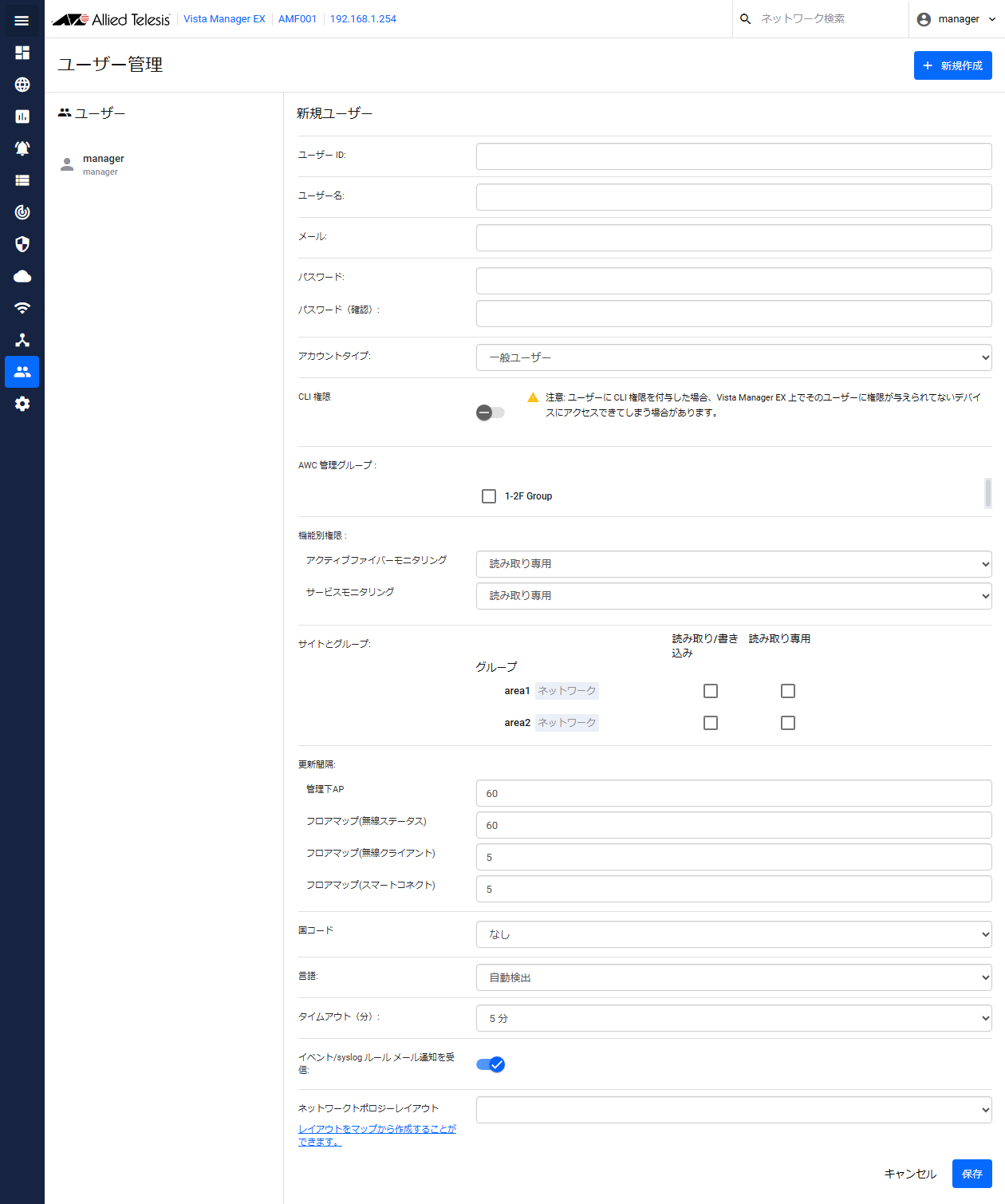Open the アカウントタイプ dropdown

734,357
